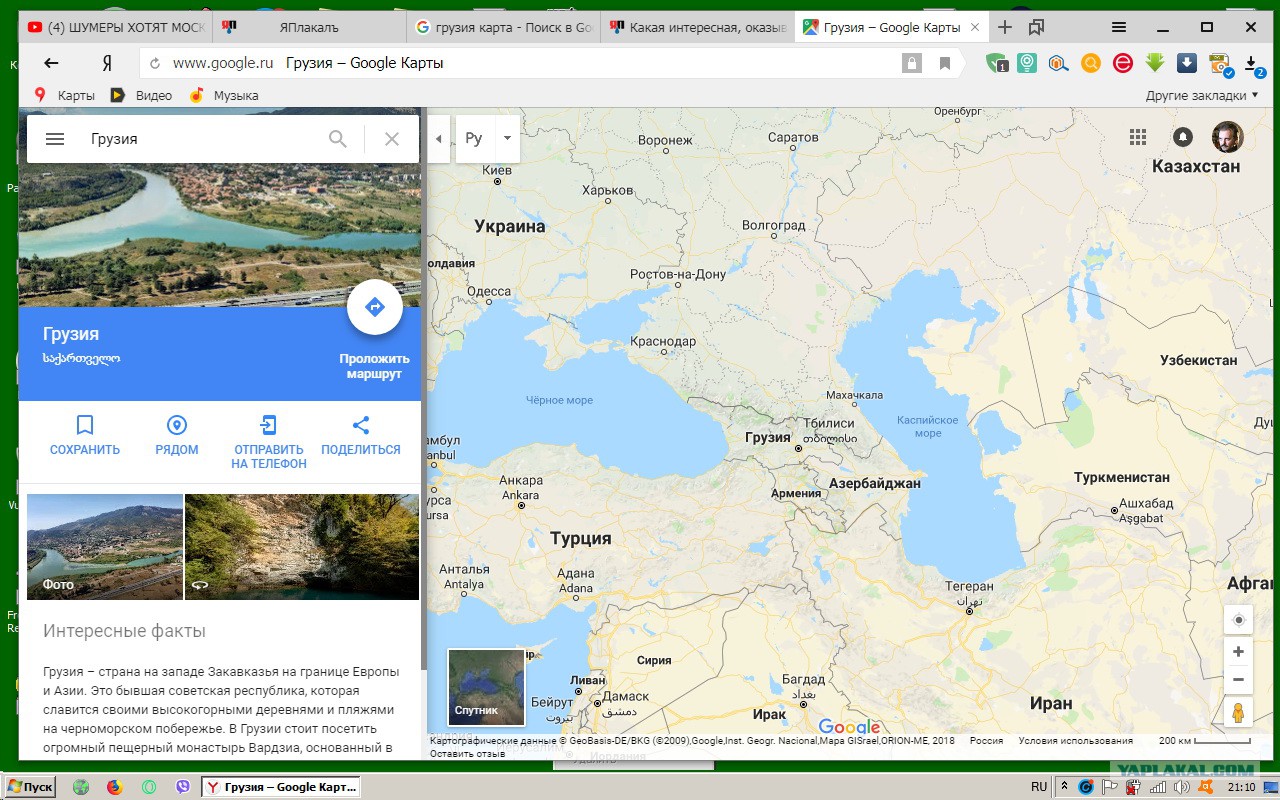Share place using Поделиться icon
Viewport: 1280px width, 800px height.
pyautogui.click(x=361, y=426)
